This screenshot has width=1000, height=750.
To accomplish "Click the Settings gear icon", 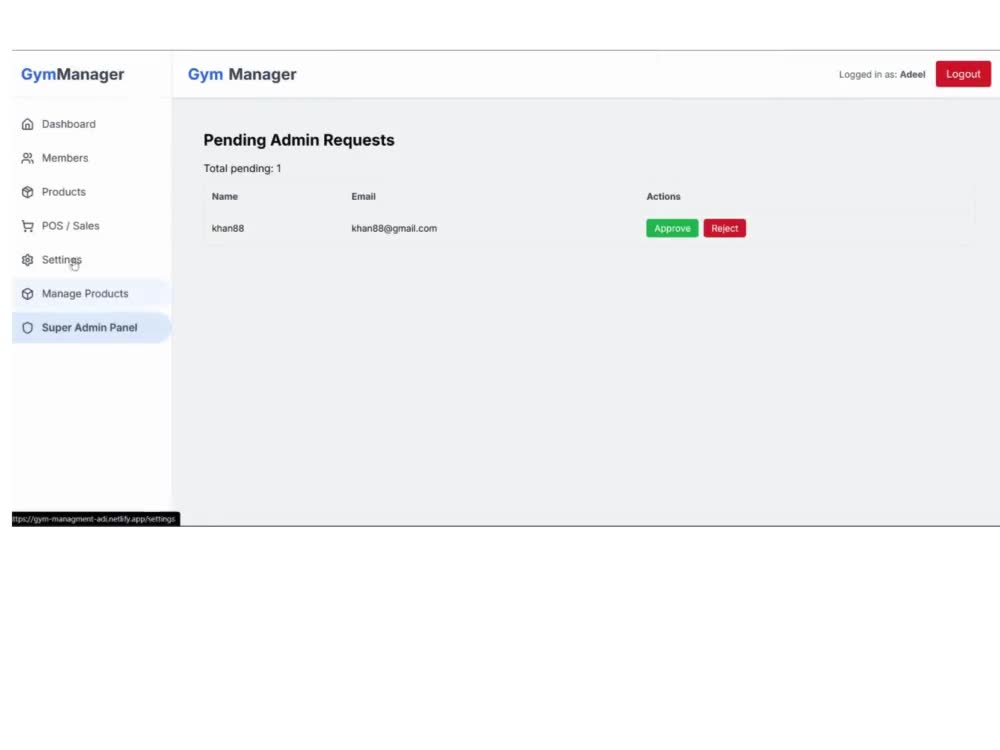I will [x=27, y=260].
